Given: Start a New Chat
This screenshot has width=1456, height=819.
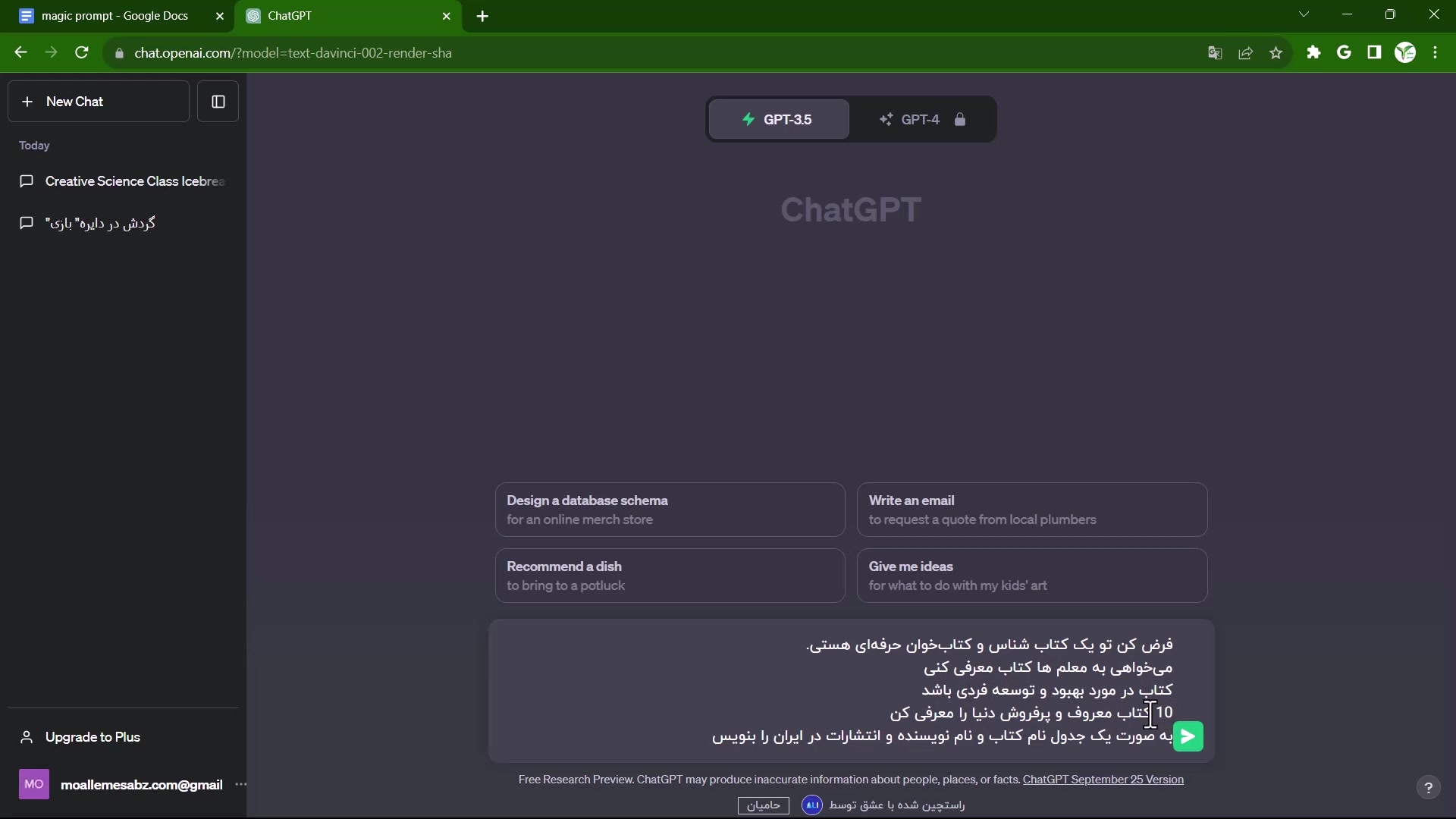Looking at the screenshot, I should click(x=99, y=102).
